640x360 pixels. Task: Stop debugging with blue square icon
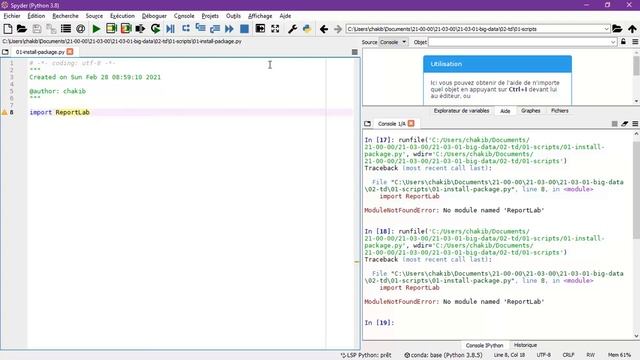[x=244, y=29]
